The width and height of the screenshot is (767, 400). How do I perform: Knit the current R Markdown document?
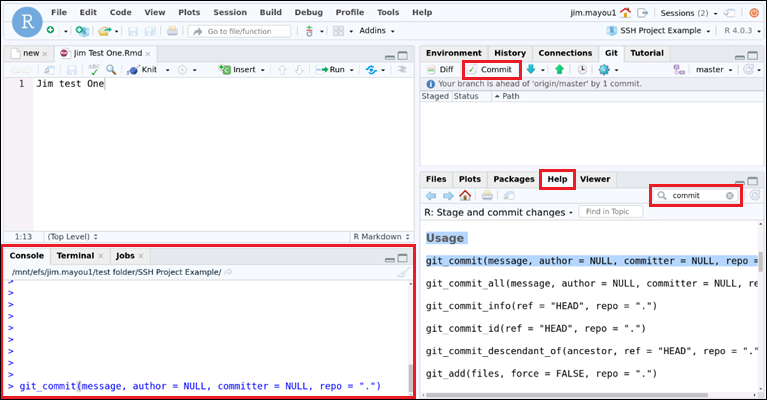(x=142, y=69)
